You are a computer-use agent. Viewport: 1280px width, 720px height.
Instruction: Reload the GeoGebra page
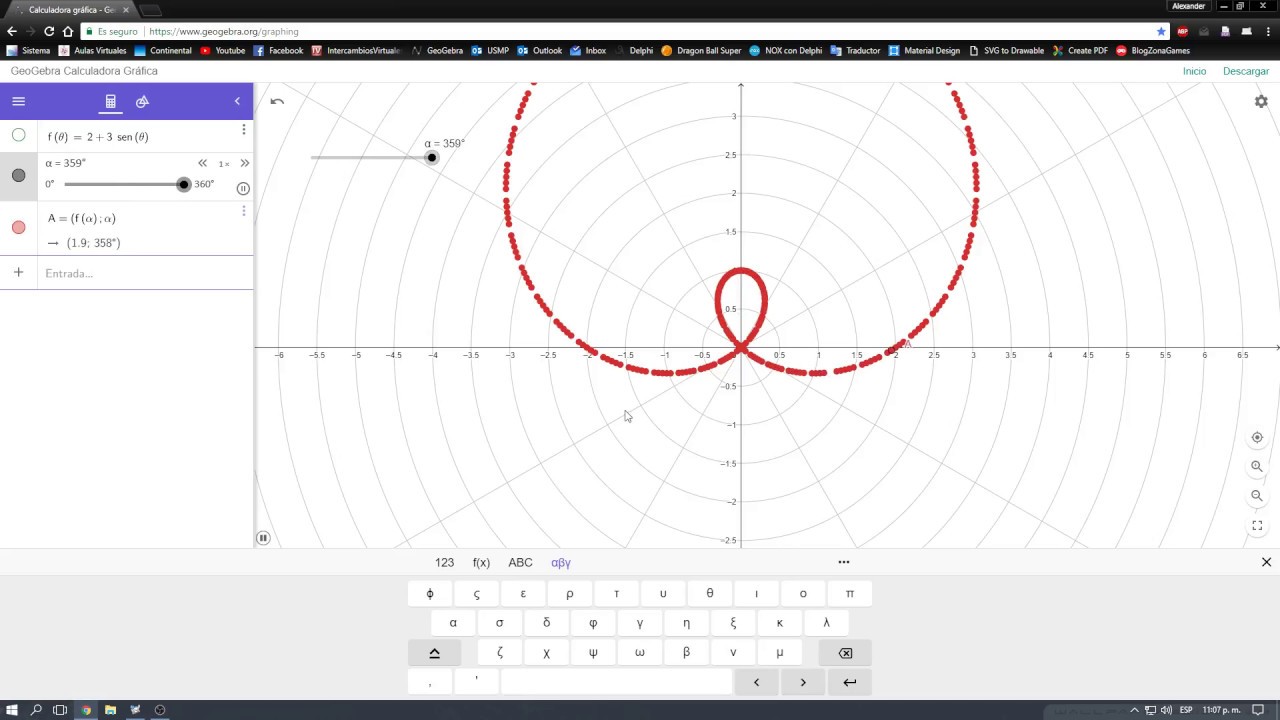49,31
